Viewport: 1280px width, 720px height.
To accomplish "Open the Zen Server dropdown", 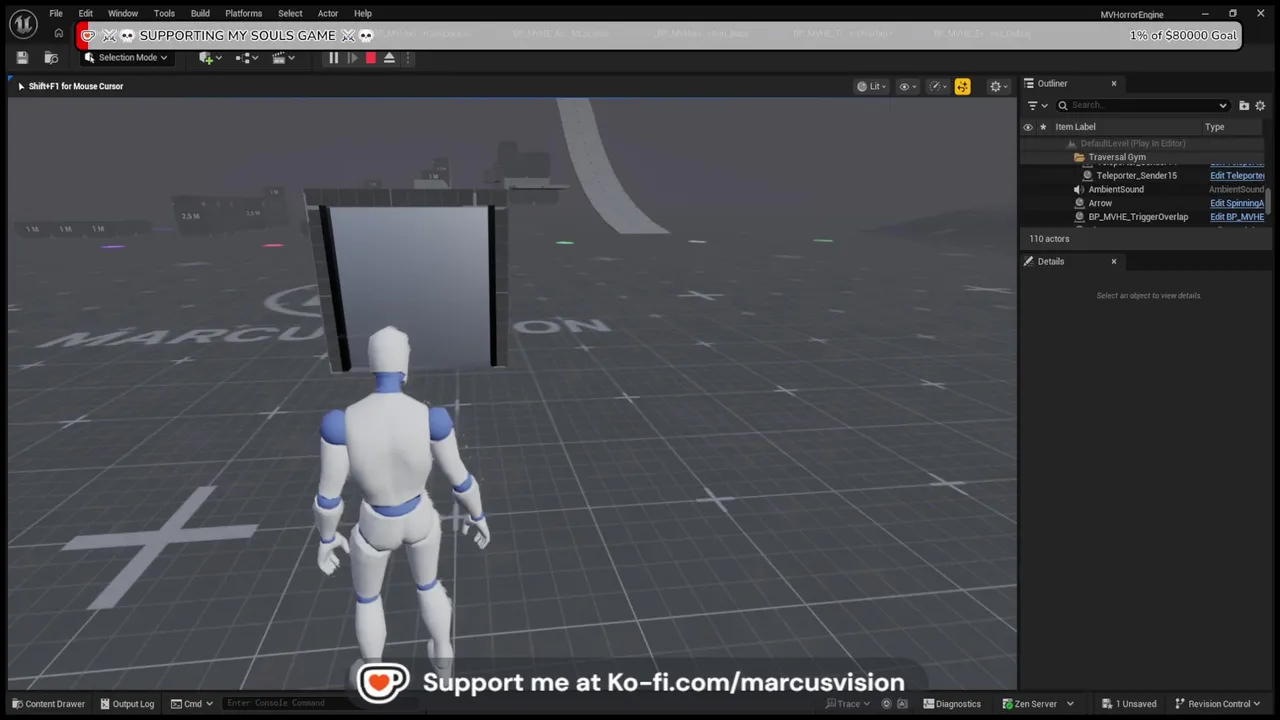I will point(1037,704).
